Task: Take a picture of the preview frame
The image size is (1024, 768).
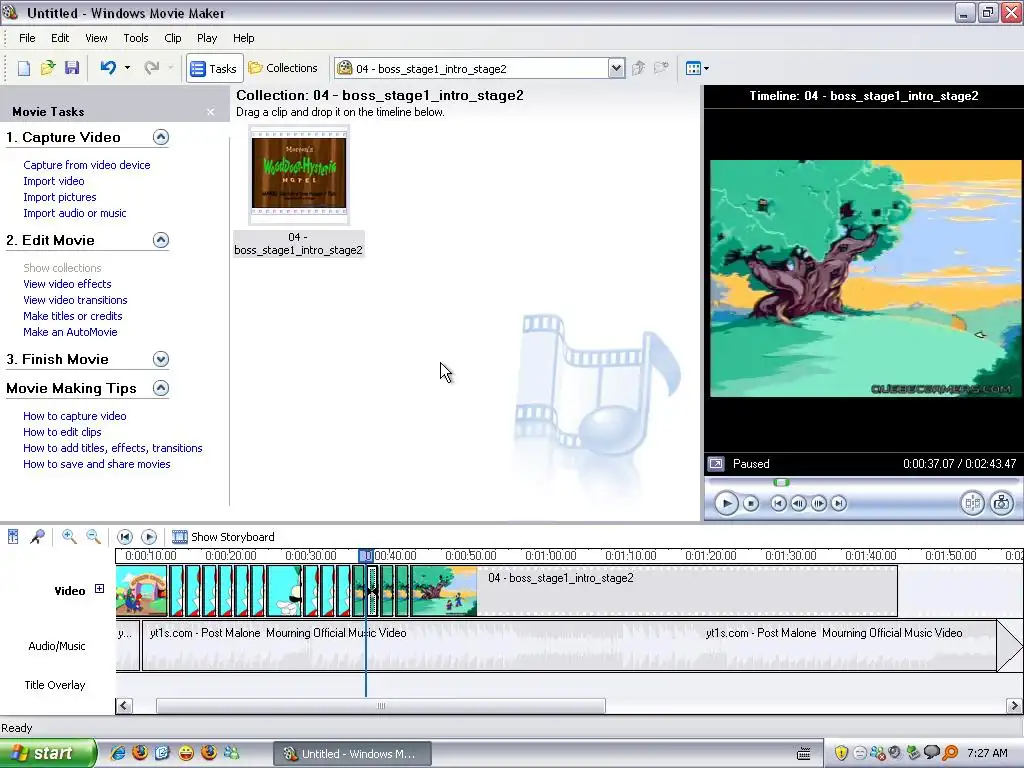Action: tap(1001, 503)
